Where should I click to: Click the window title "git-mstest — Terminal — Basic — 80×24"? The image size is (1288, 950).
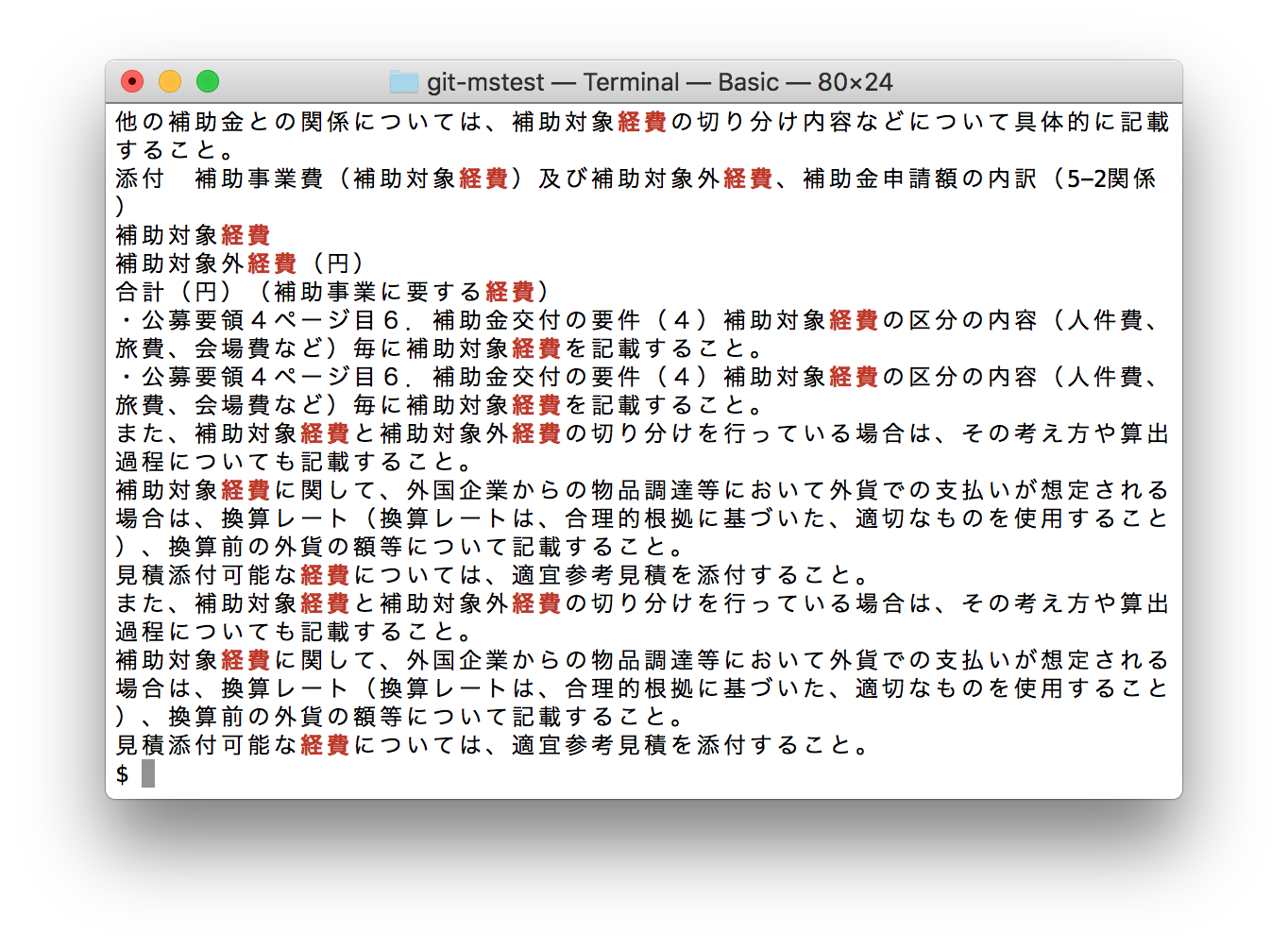(659, 82)
